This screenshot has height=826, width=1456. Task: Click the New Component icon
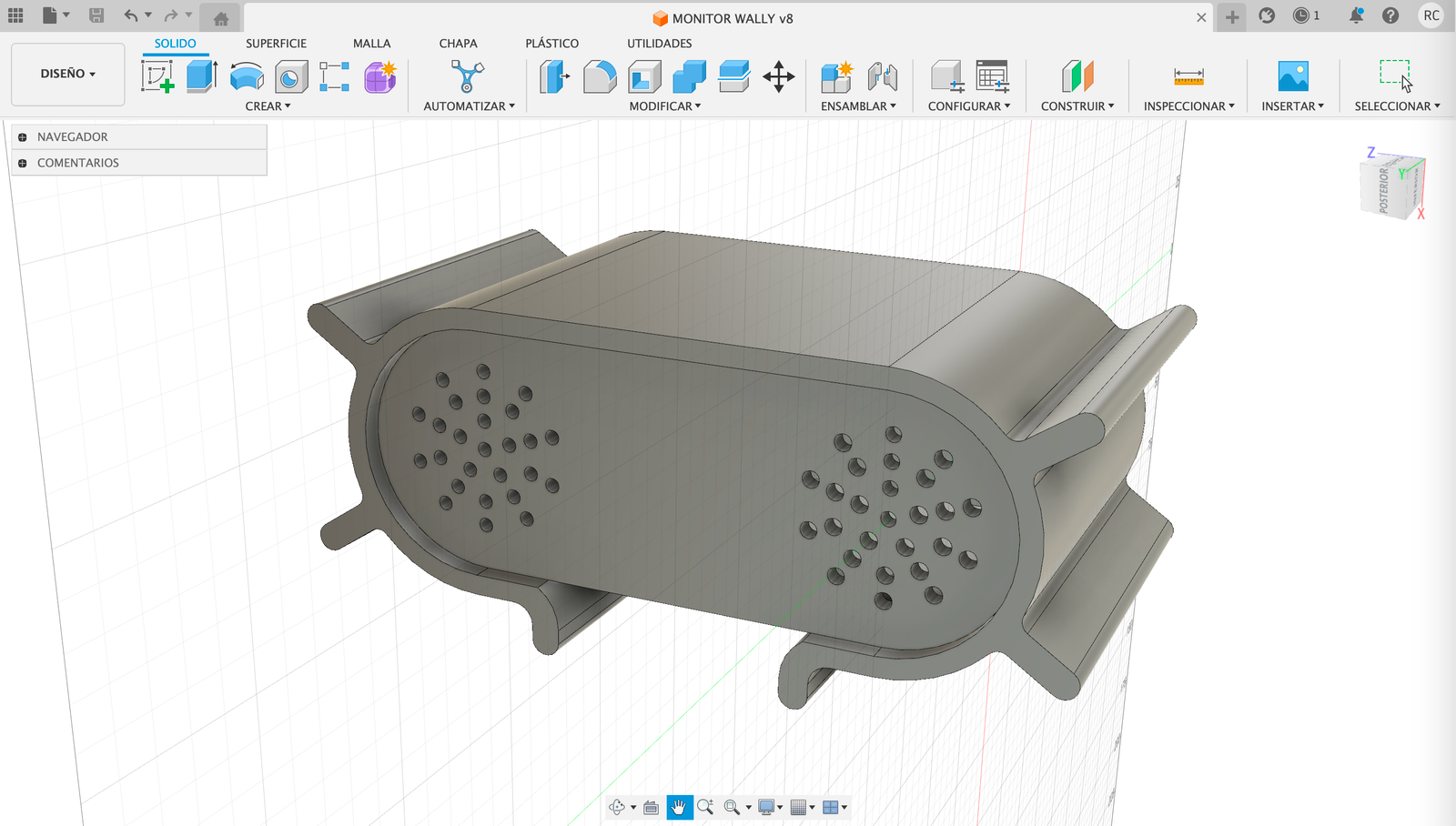[x=836, y=76]
